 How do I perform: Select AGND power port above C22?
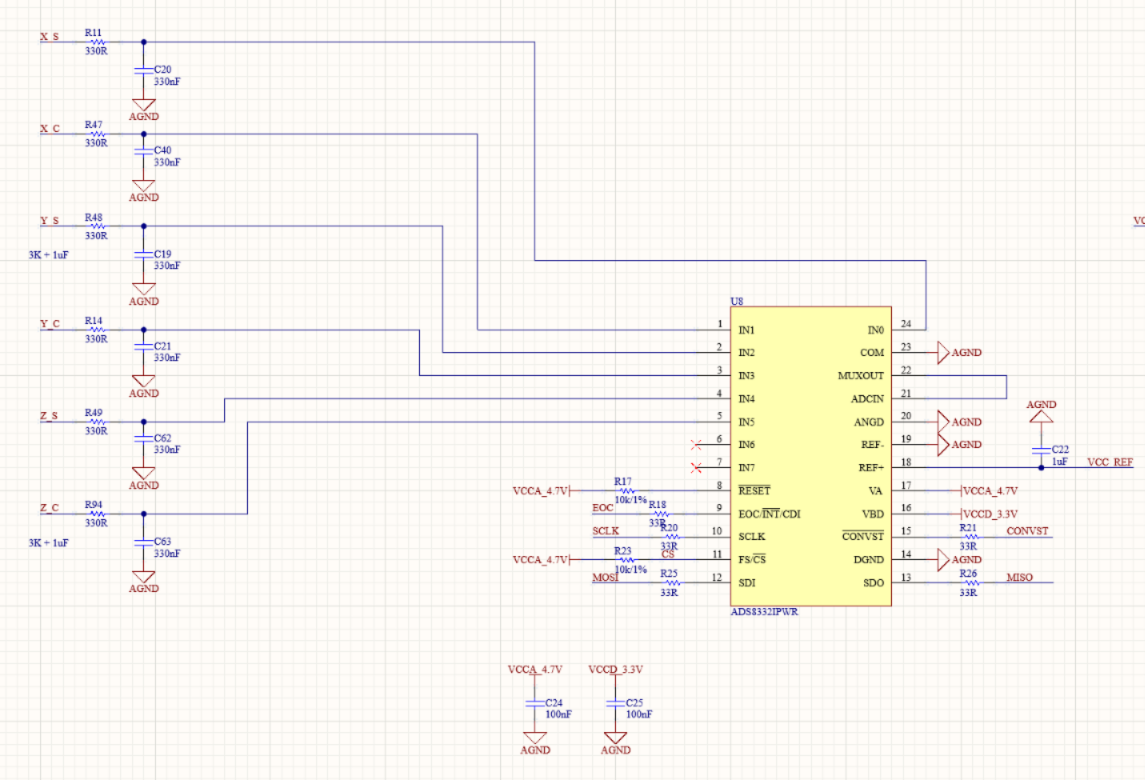(x=1041, y=411)
